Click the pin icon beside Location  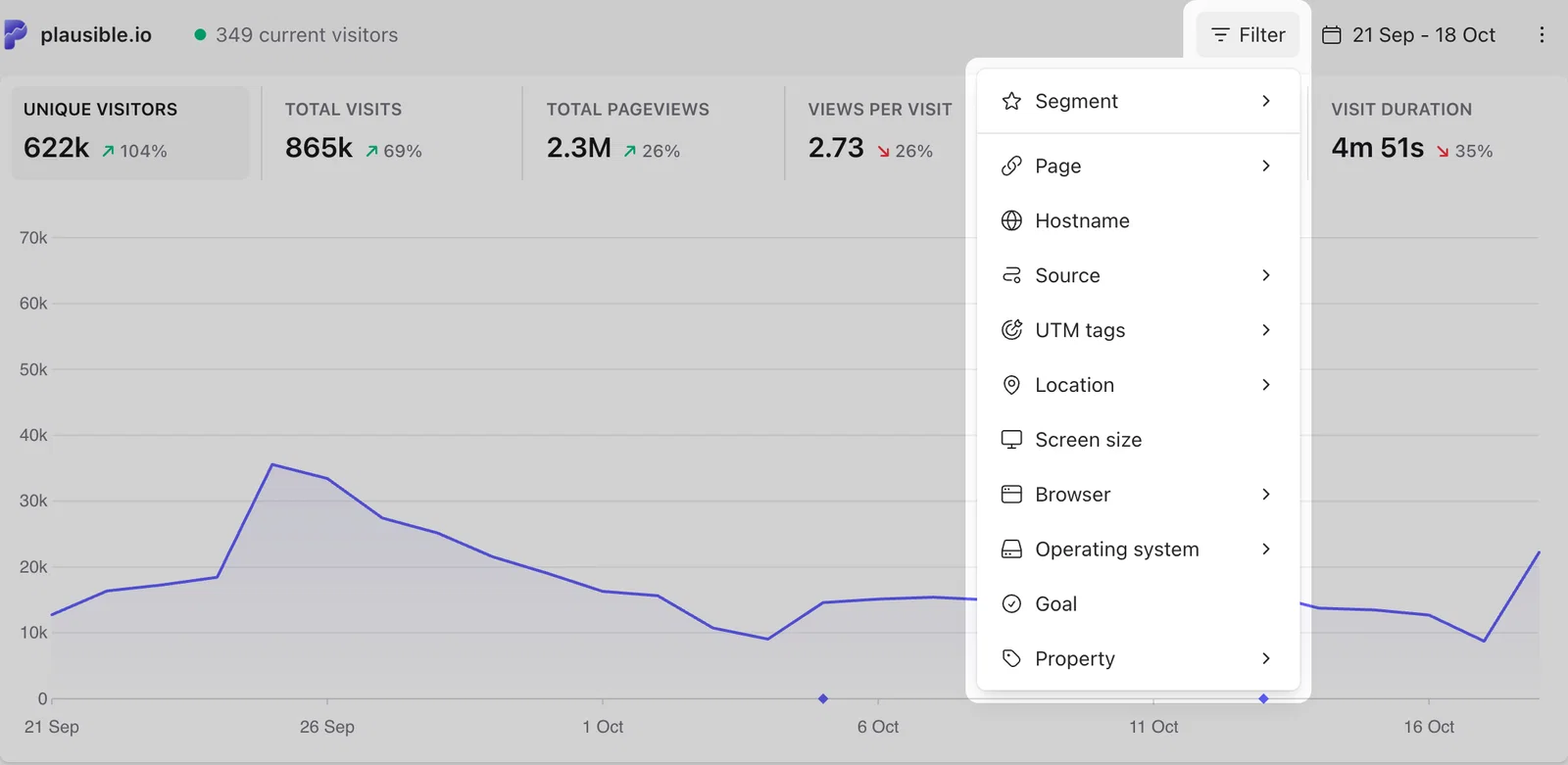point(1011,385)
